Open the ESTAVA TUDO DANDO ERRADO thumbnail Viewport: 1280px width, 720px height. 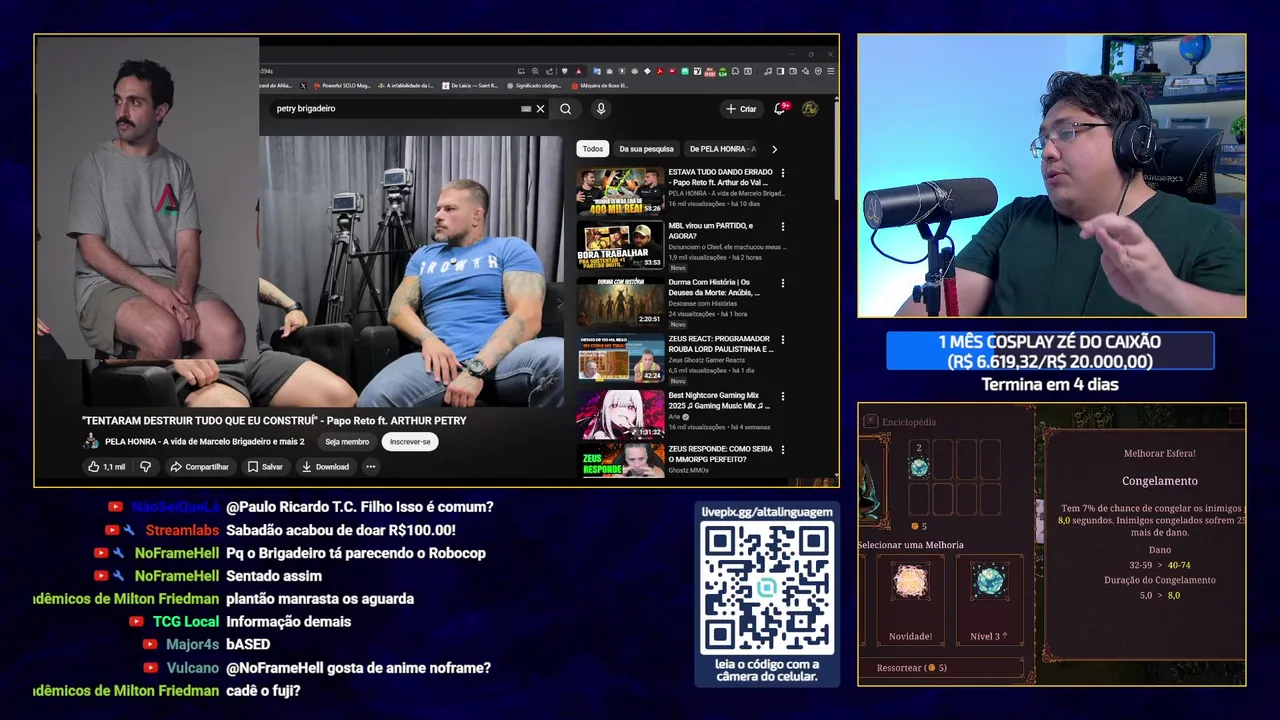[620, 190]
